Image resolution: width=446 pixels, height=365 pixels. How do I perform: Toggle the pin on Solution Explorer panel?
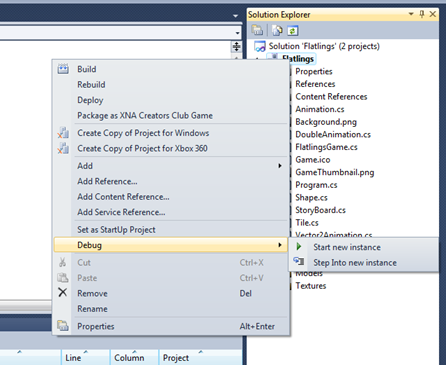tap(422, 14)
